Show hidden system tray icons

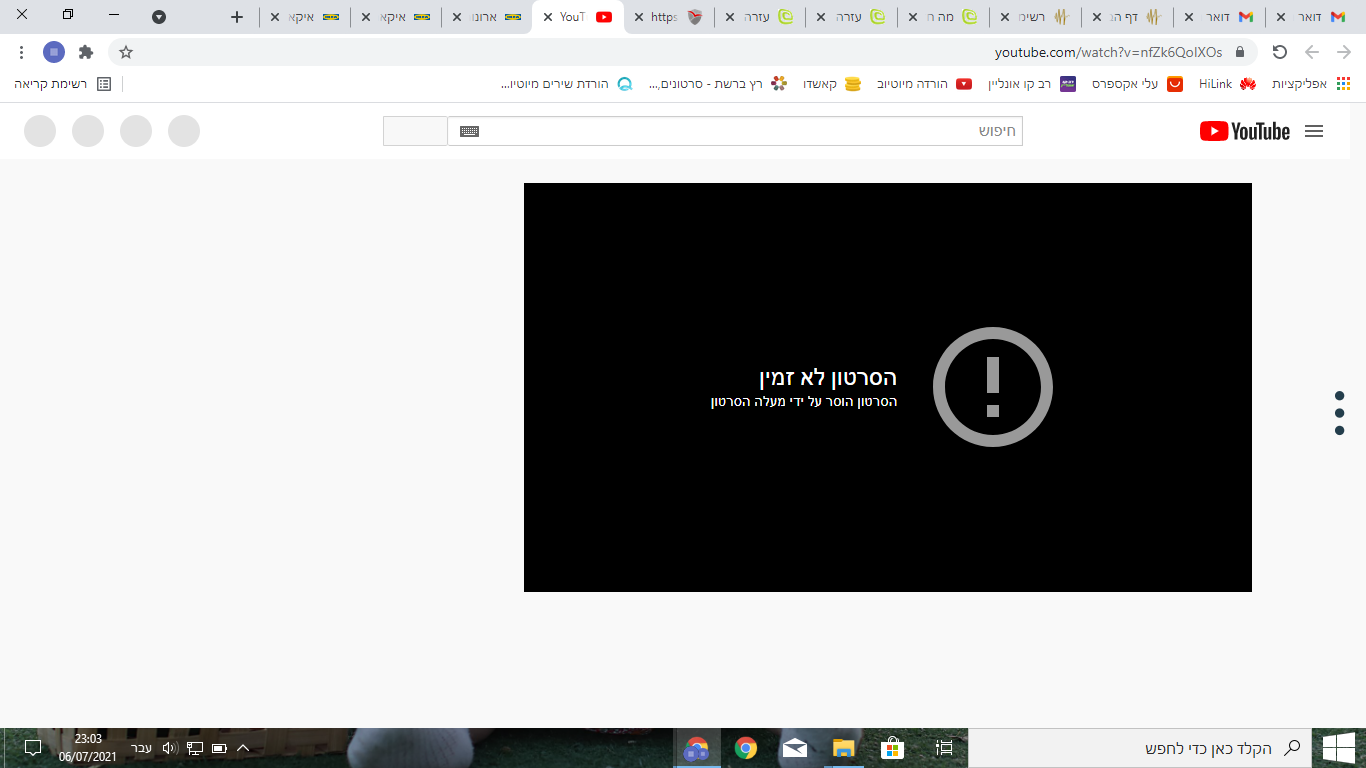[243, 748]
